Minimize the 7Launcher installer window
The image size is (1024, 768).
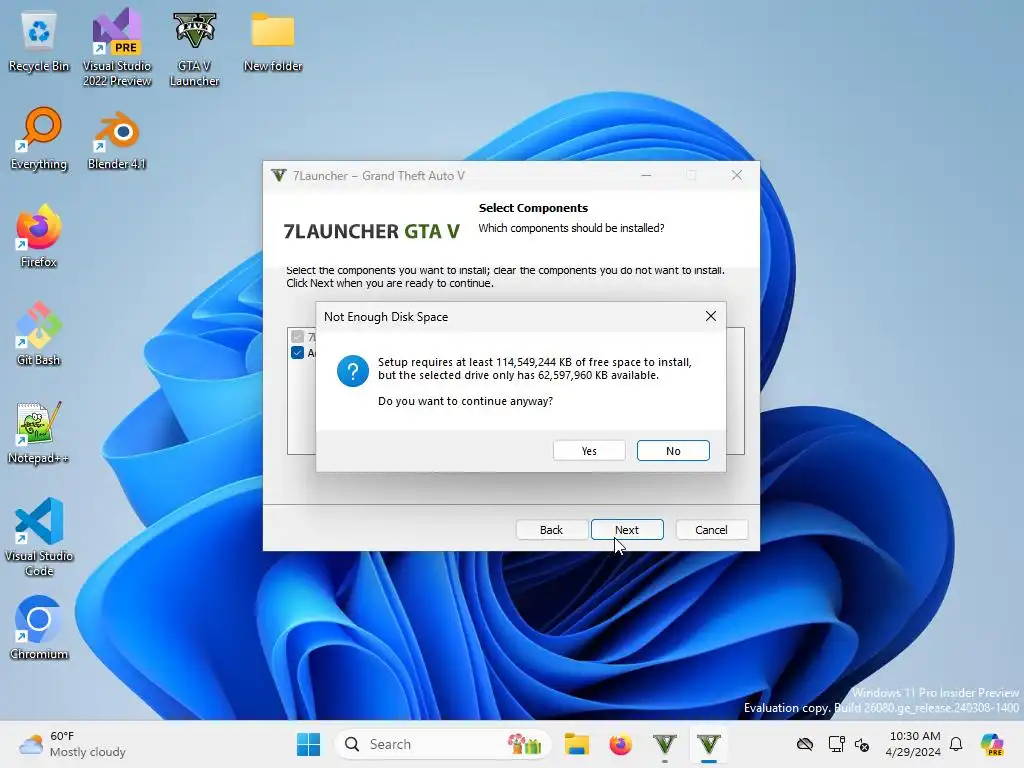646,175
